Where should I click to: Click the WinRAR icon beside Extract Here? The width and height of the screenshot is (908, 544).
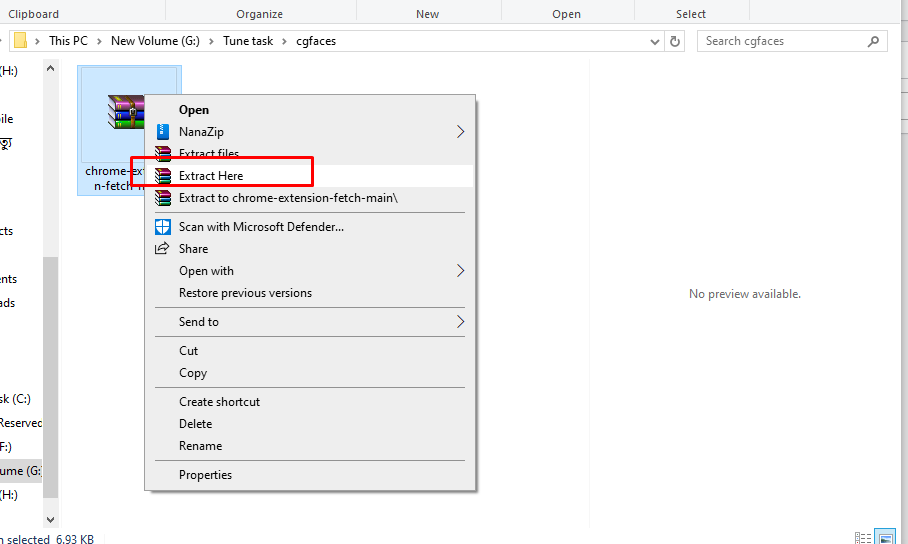tap(163, 176)
